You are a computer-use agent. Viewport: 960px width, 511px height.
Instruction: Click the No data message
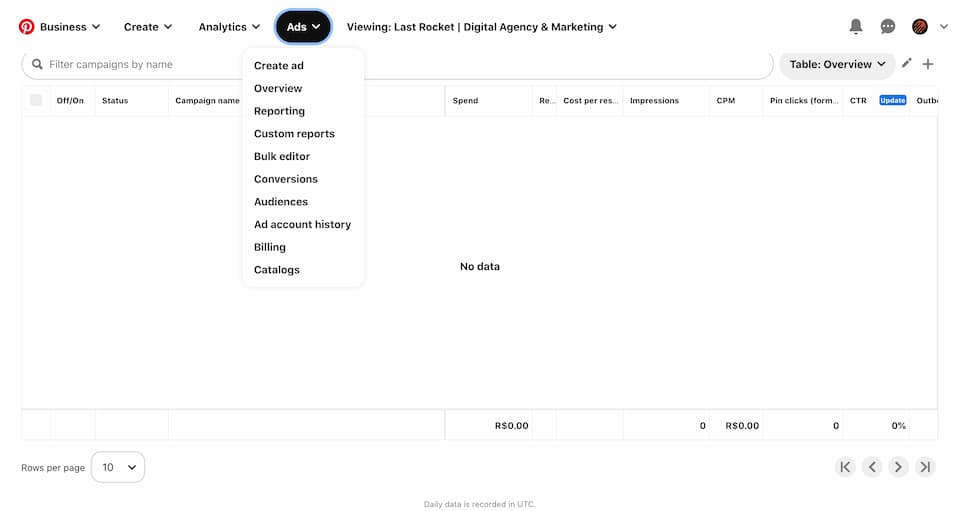[480, 266]
